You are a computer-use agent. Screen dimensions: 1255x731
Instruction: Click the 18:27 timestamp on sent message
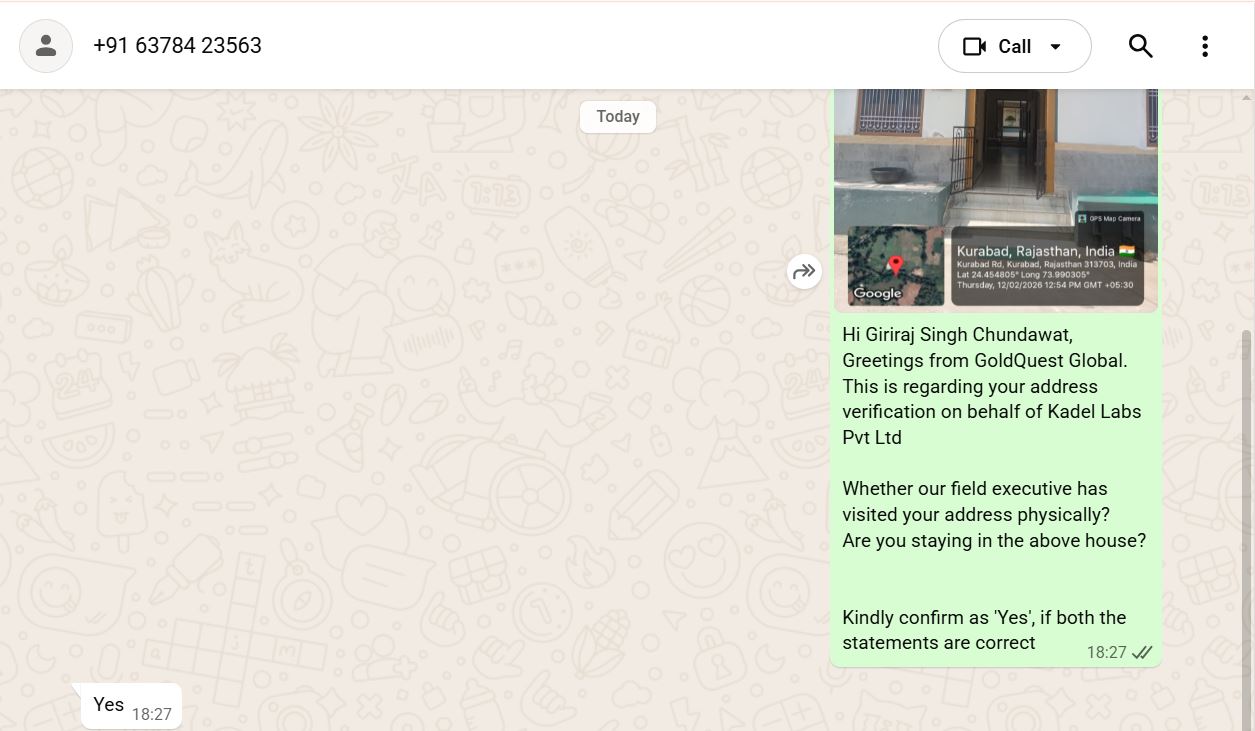(x=1106, y=653)
